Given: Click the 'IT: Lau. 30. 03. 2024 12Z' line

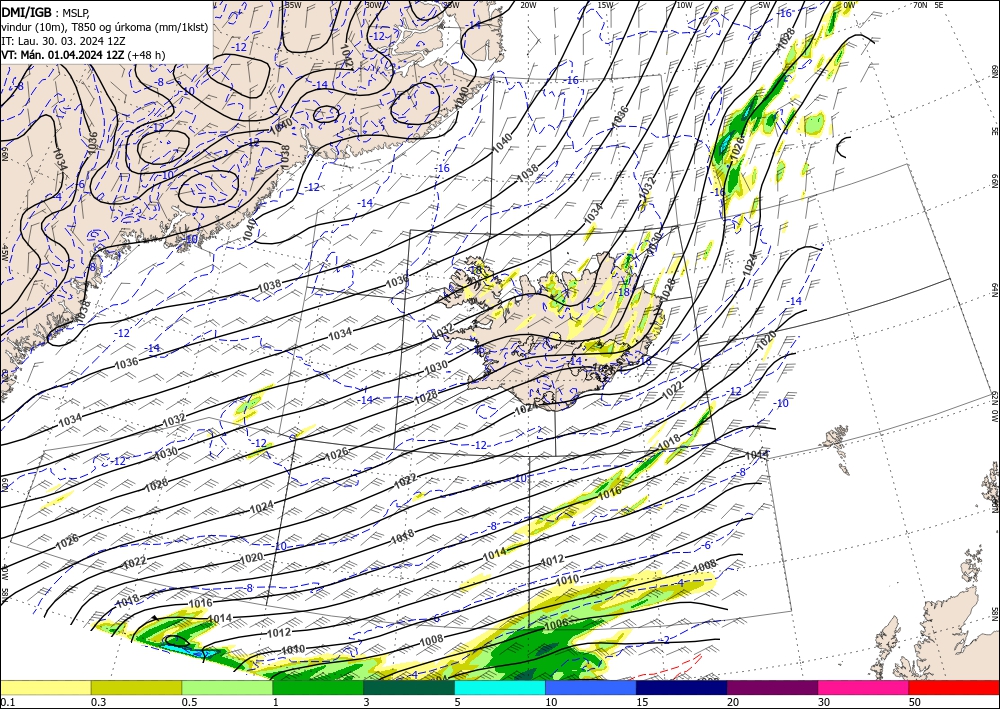Looking at the screenshot, I should 64,40.
